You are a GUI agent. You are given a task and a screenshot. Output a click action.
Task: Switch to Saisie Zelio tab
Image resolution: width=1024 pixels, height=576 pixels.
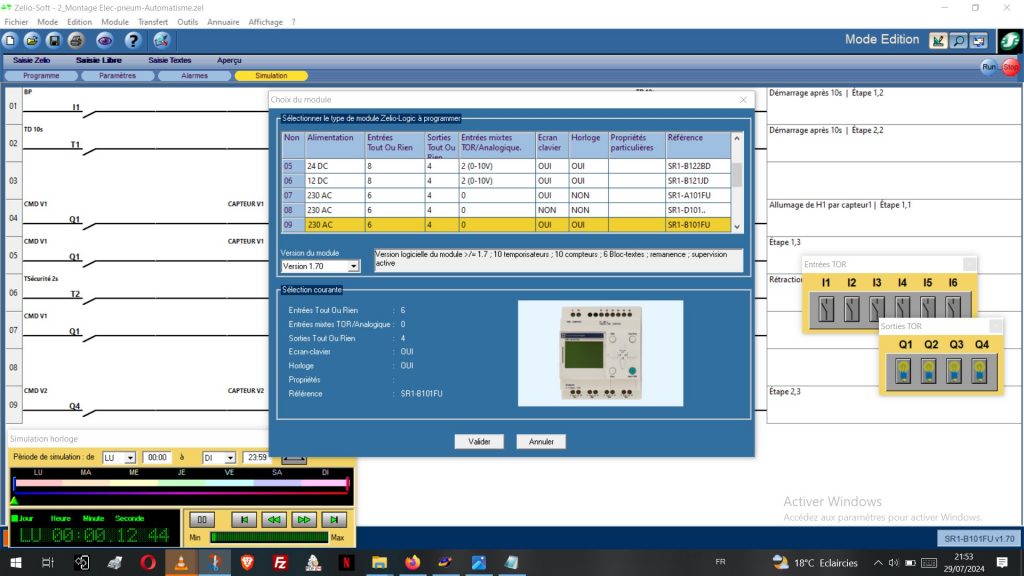(x=31, y=60)
